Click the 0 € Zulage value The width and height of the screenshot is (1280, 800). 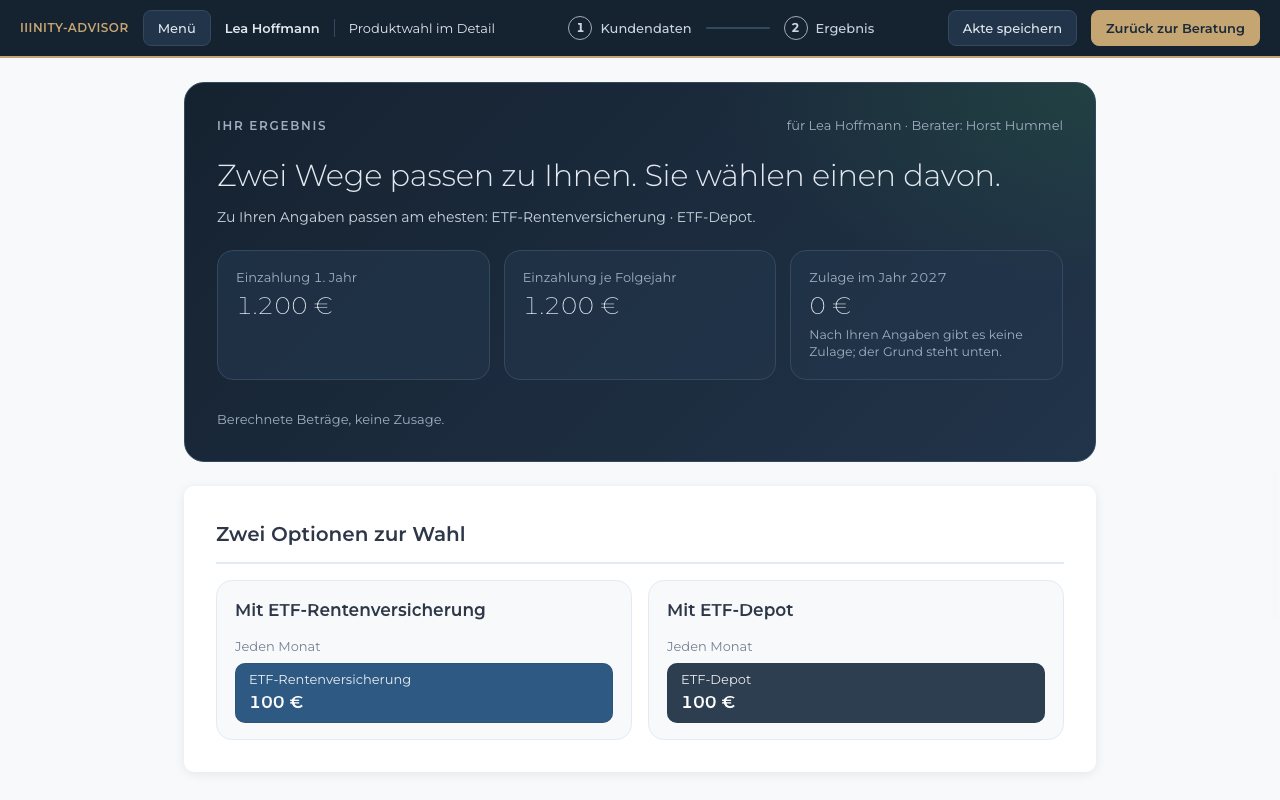click(830, 306)
